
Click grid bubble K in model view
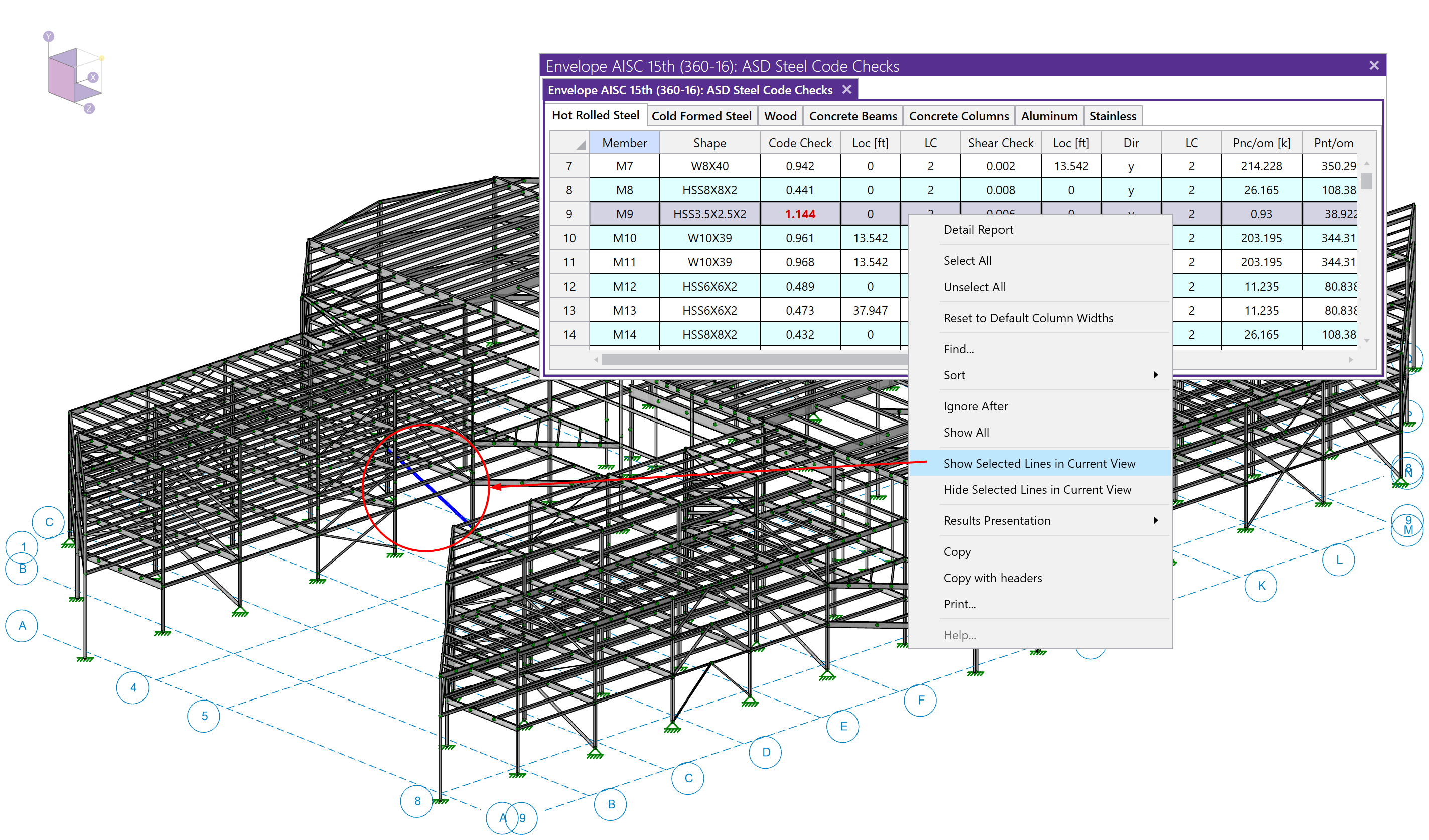pos(1261,585)
